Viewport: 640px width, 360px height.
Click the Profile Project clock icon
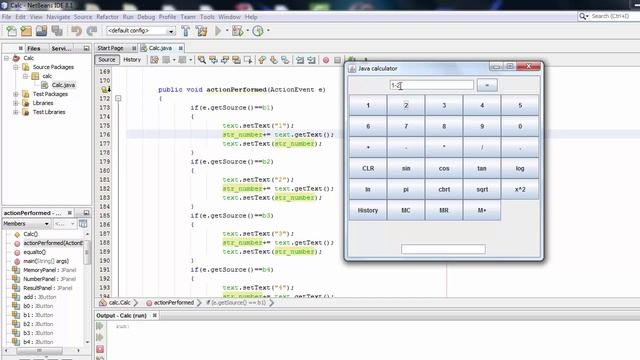click(258, 31)
